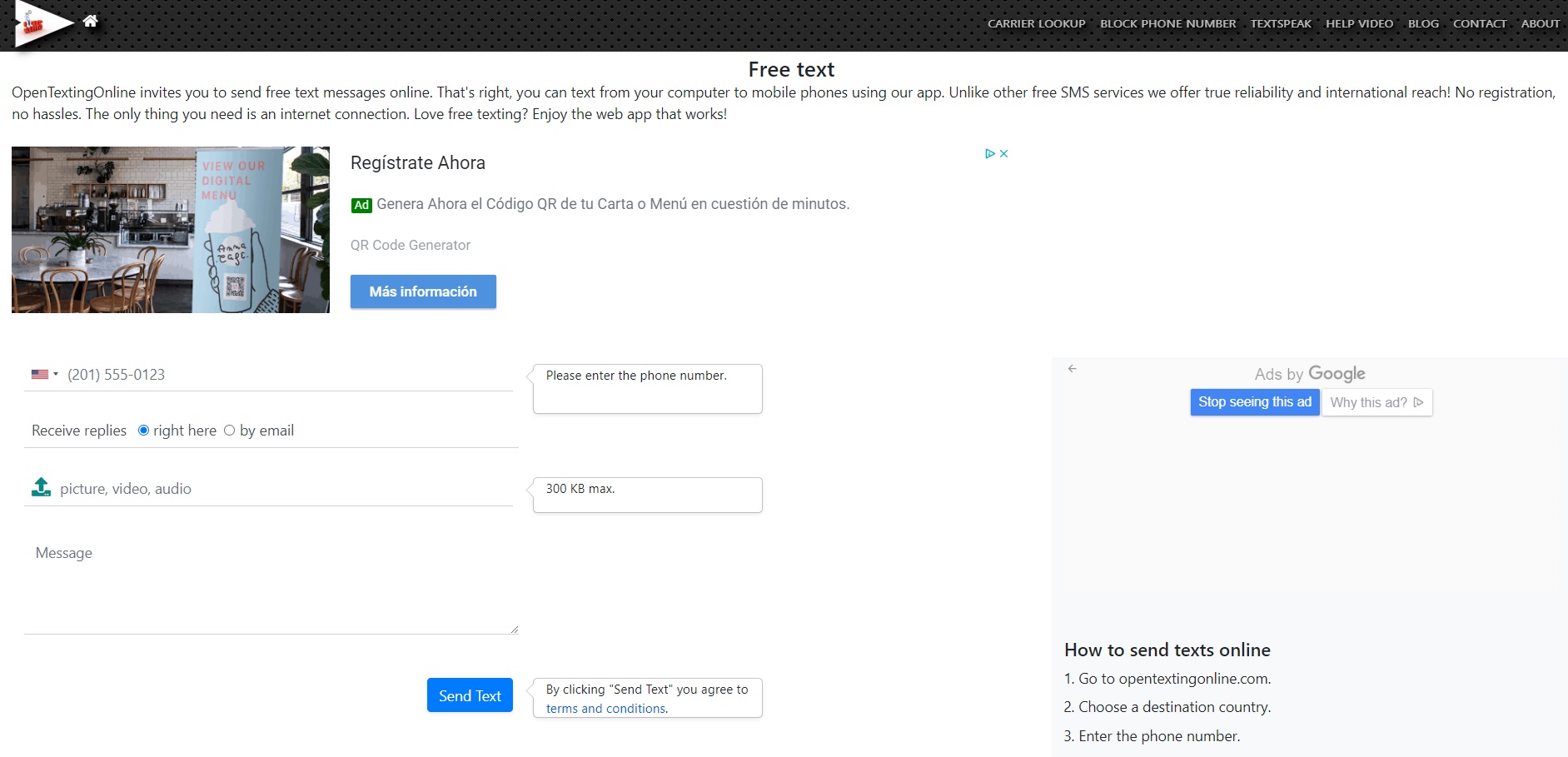Click the back arrow in Google ad panel
The image size is (1568, 757).
click(1073, 368)
